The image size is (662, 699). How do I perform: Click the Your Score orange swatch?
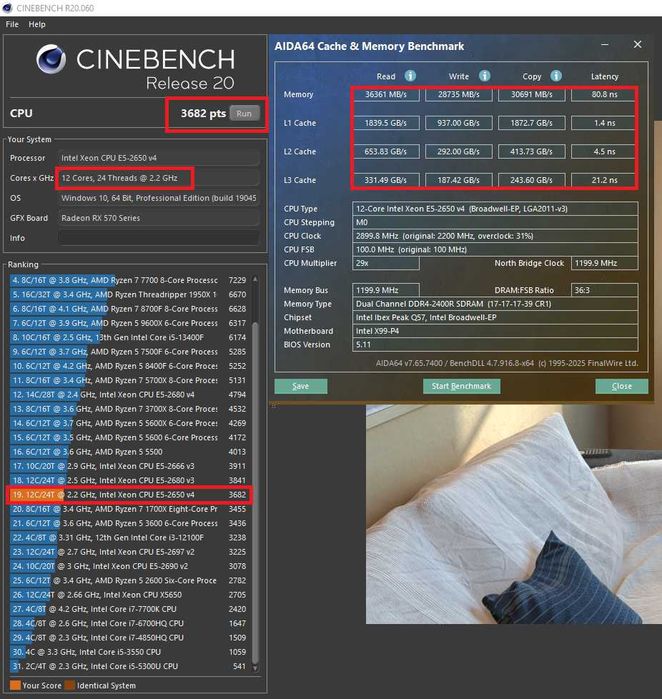[x=15, y=685]
